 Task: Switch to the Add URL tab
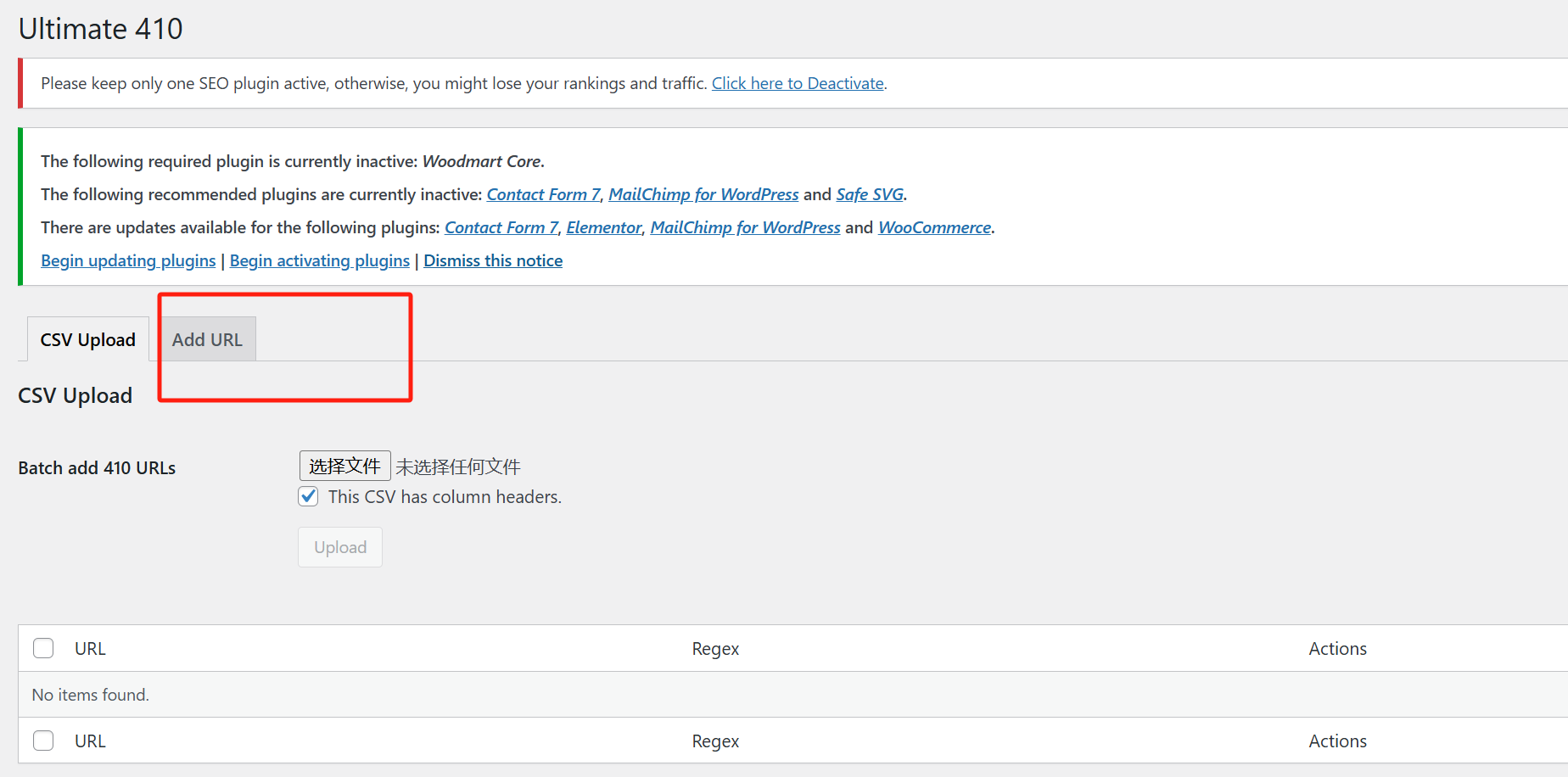coord(207,339)
